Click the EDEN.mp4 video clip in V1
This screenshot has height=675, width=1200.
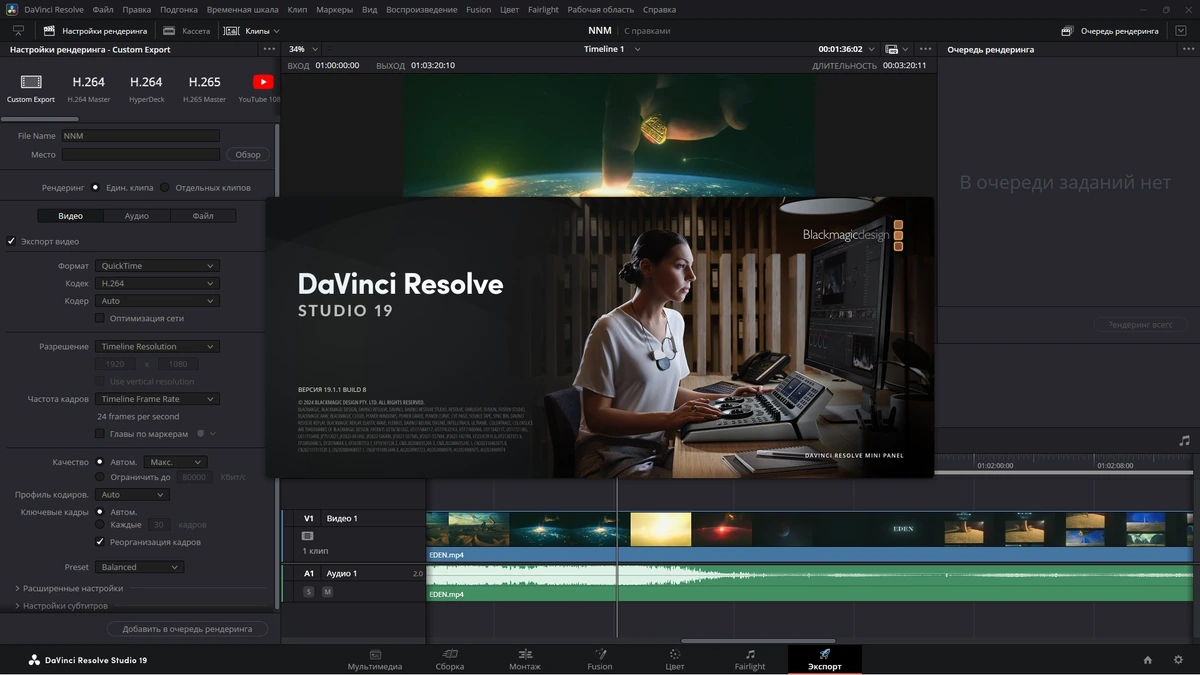tap(809, 537)
